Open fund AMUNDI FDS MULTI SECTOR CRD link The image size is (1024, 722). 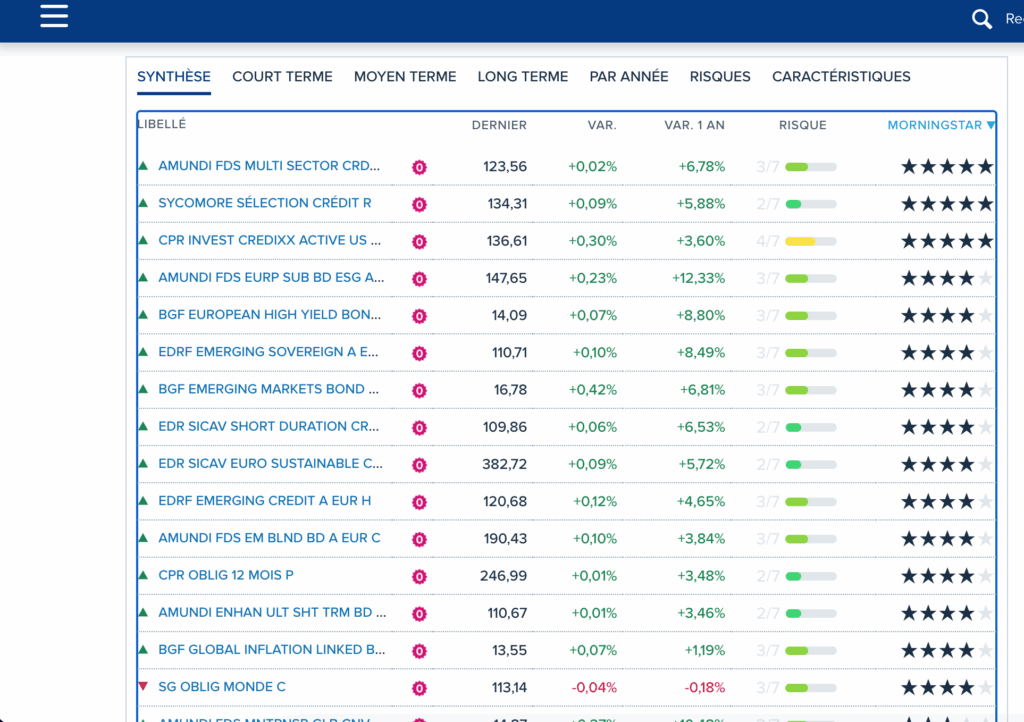click(x=269, y=166)
